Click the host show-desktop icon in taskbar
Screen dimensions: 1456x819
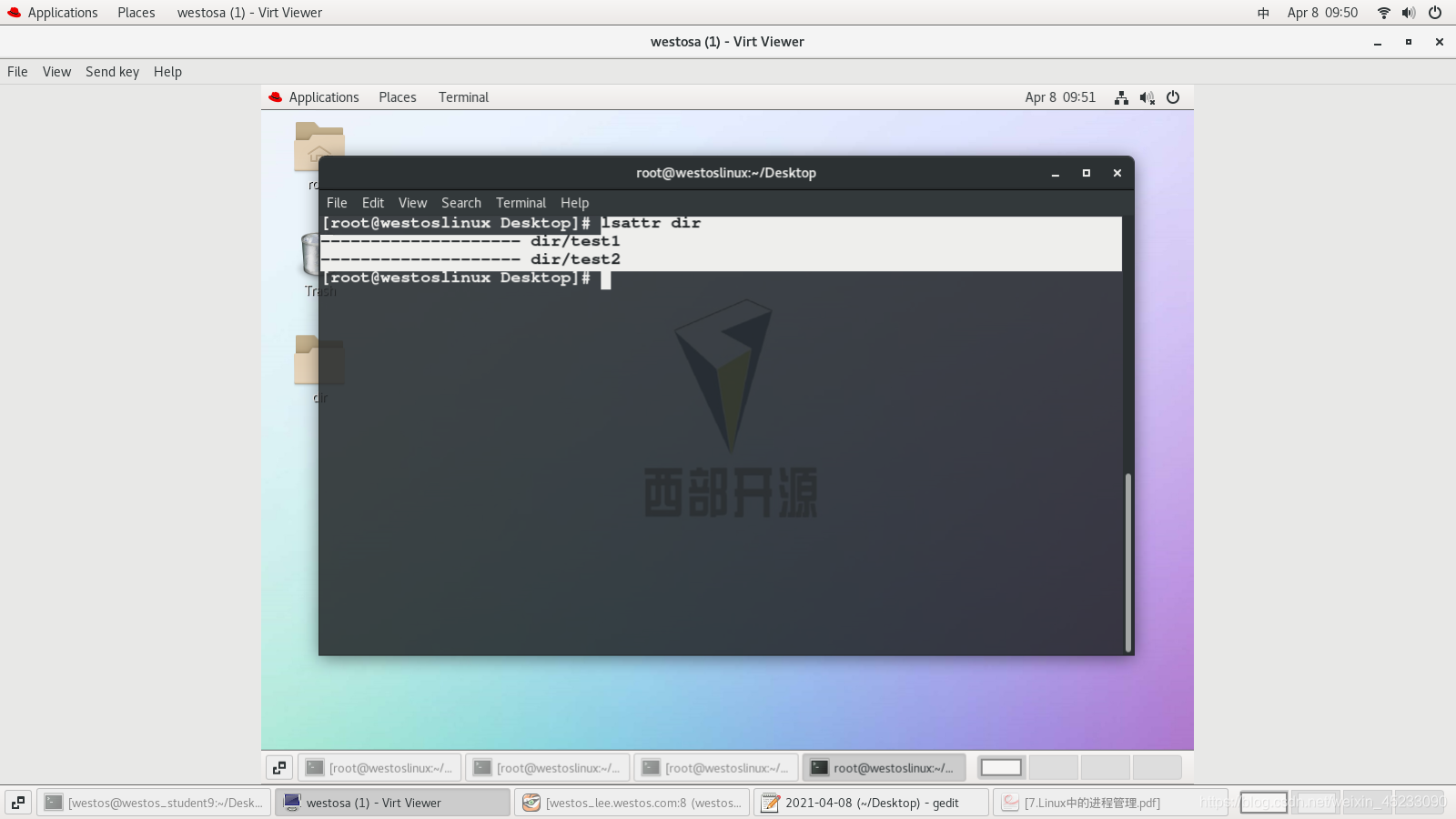pos(18,803)
